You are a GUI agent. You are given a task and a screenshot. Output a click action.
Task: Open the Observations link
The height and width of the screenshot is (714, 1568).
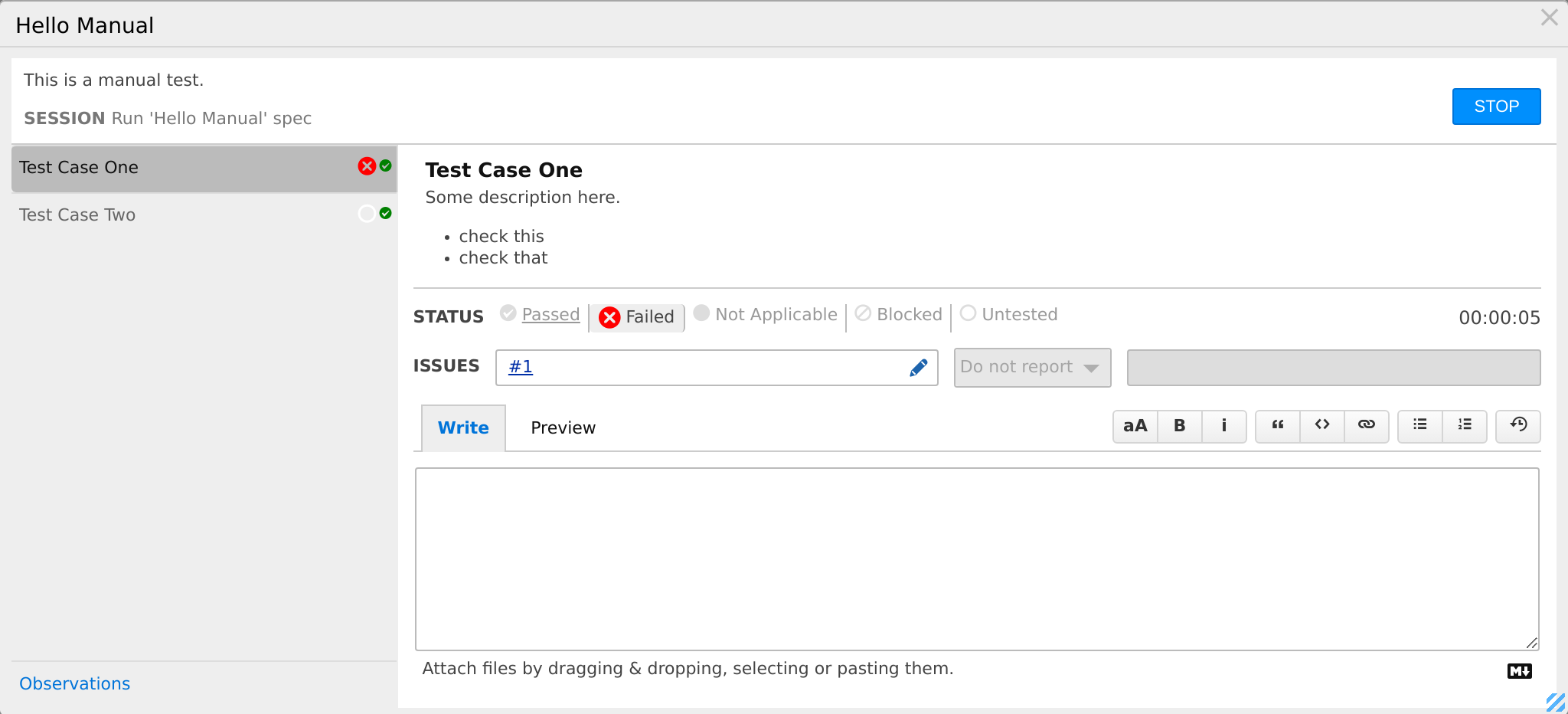pyautogui.click(x=74, y=683)
